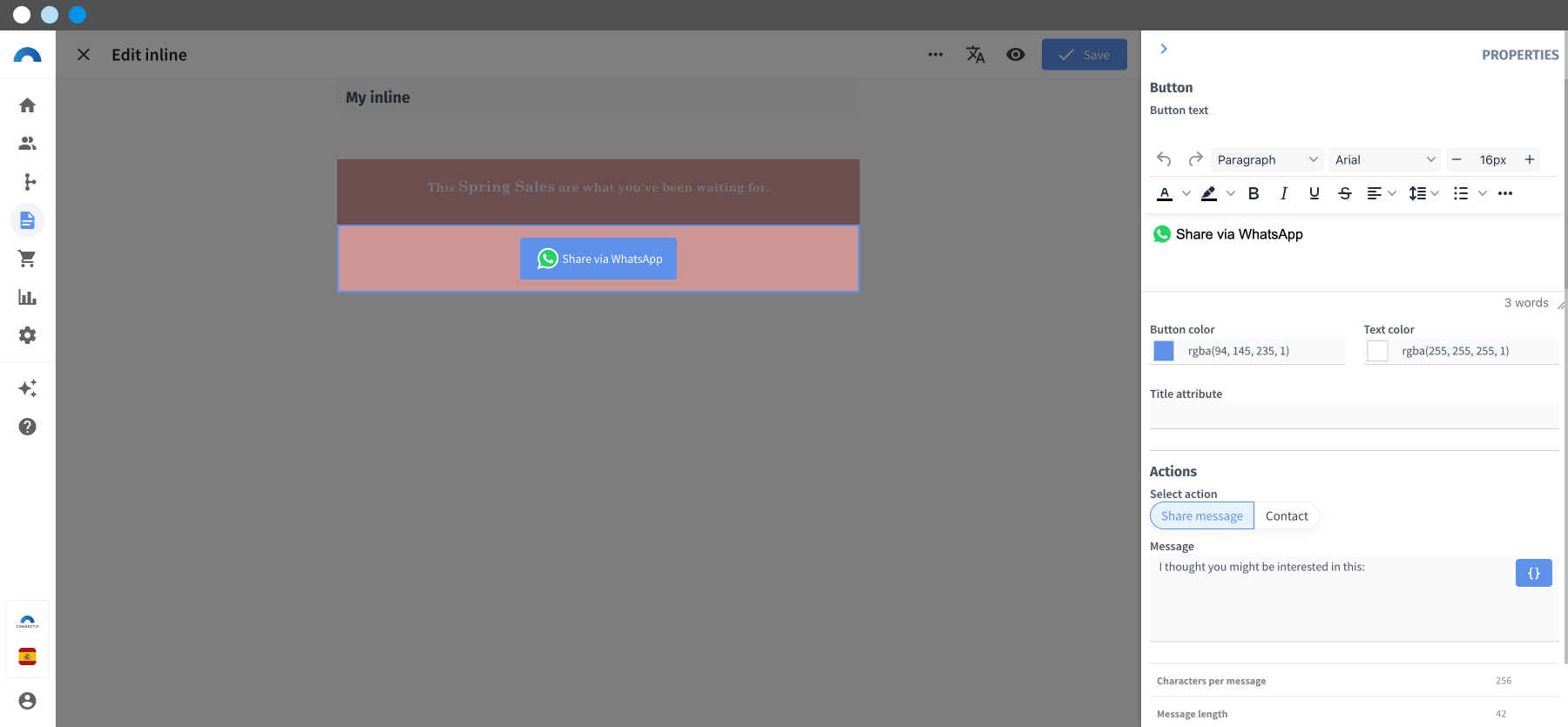Click the line height icon
1568x727 pixels.
click(x=1417, y=193)
